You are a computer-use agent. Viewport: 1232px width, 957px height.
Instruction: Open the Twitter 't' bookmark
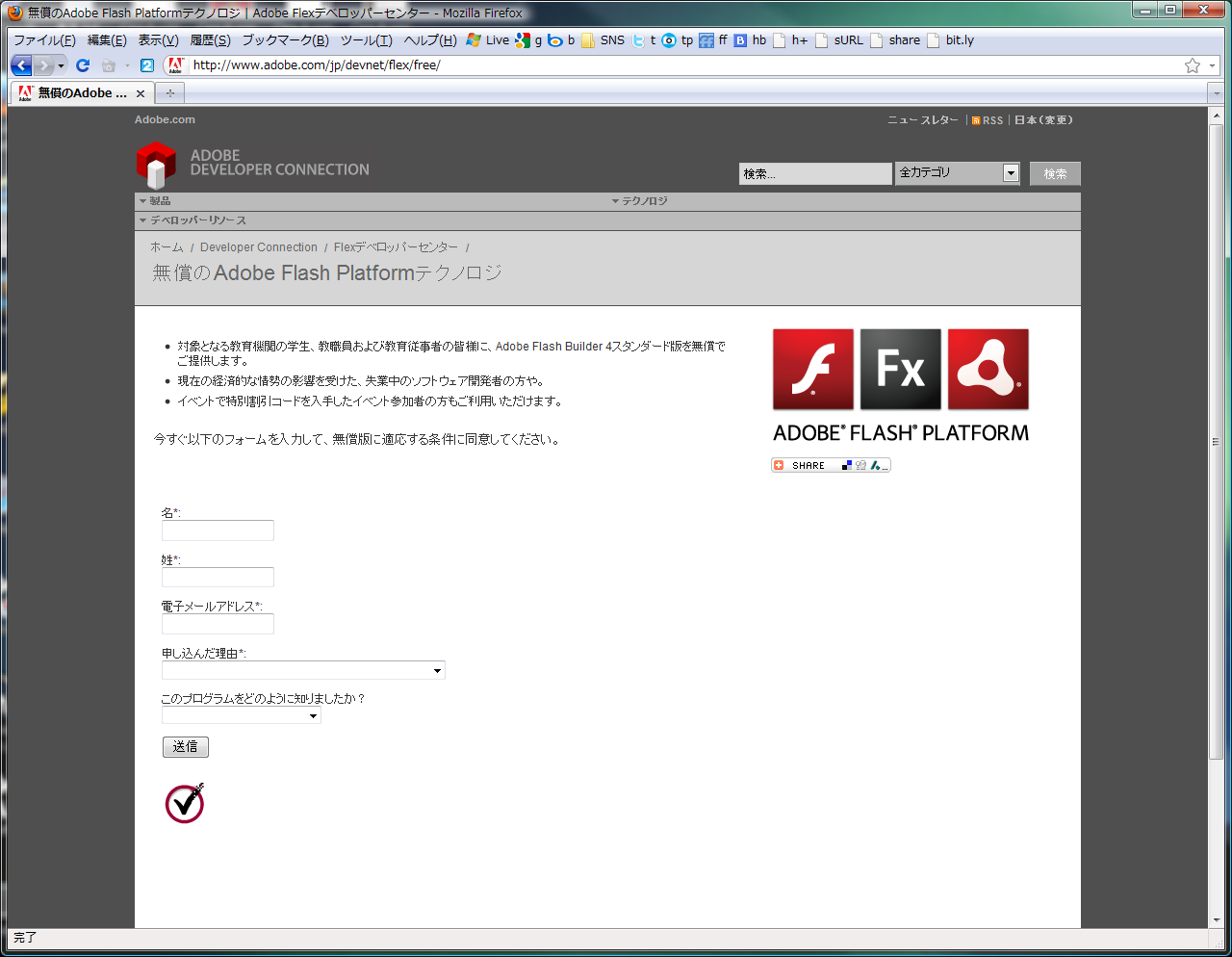click(644, 40)
